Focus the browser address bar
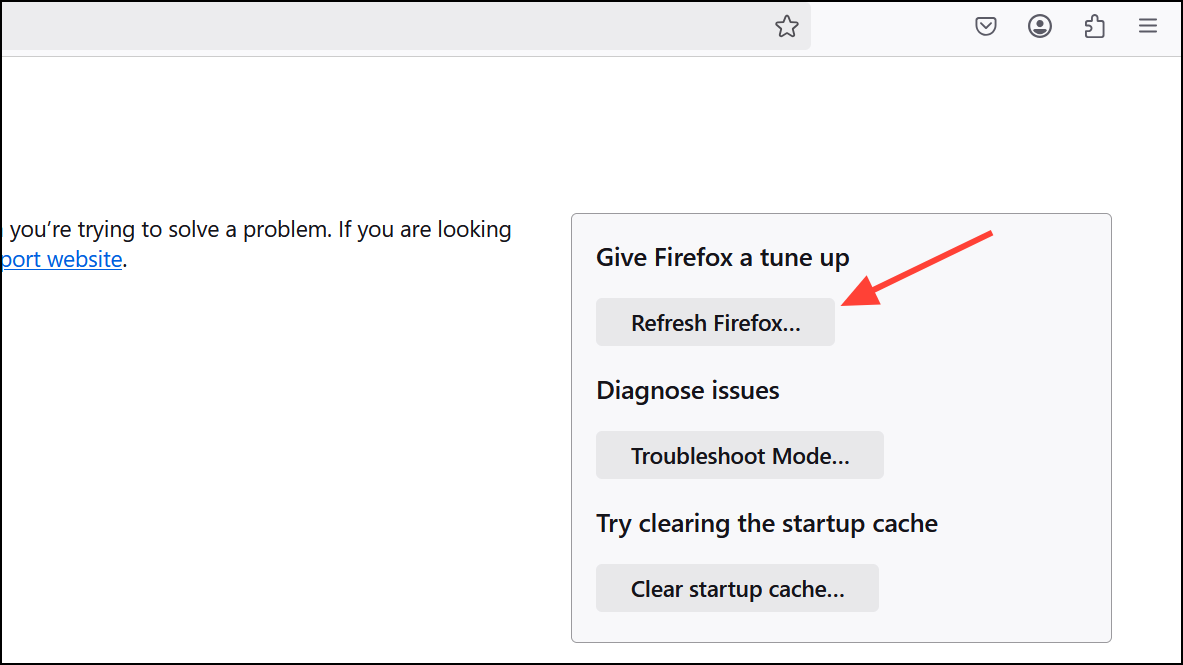Screen dimensions: 1183x665 pos(400,26)
